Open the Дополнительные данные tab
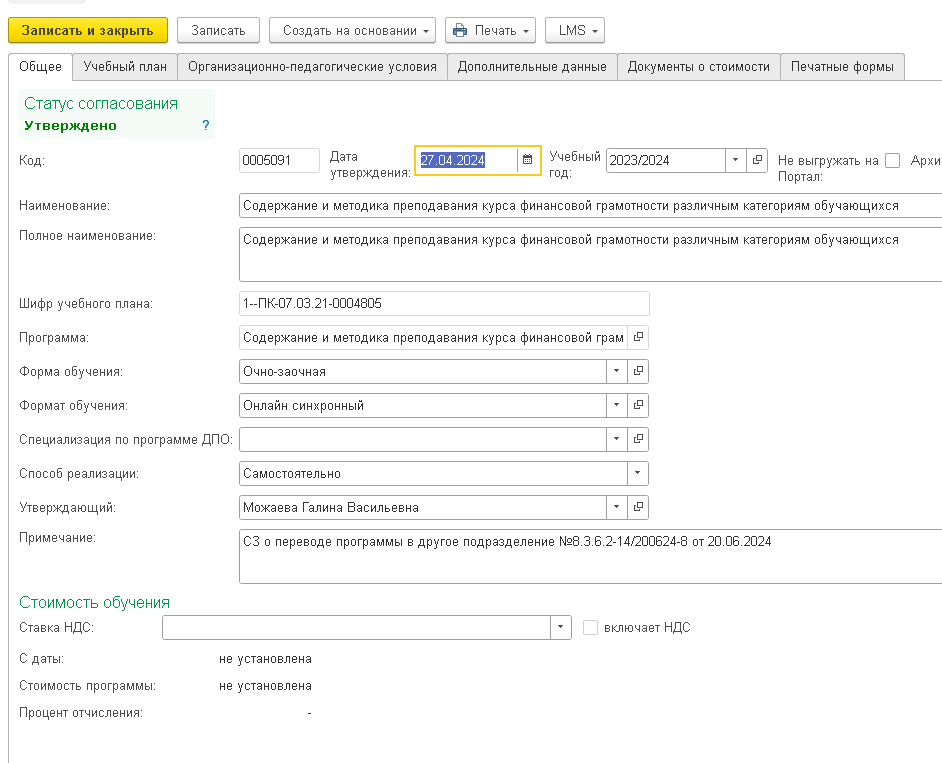Image resolution: width=942 pixels, height=763 pixels. (x=532, y=67)
